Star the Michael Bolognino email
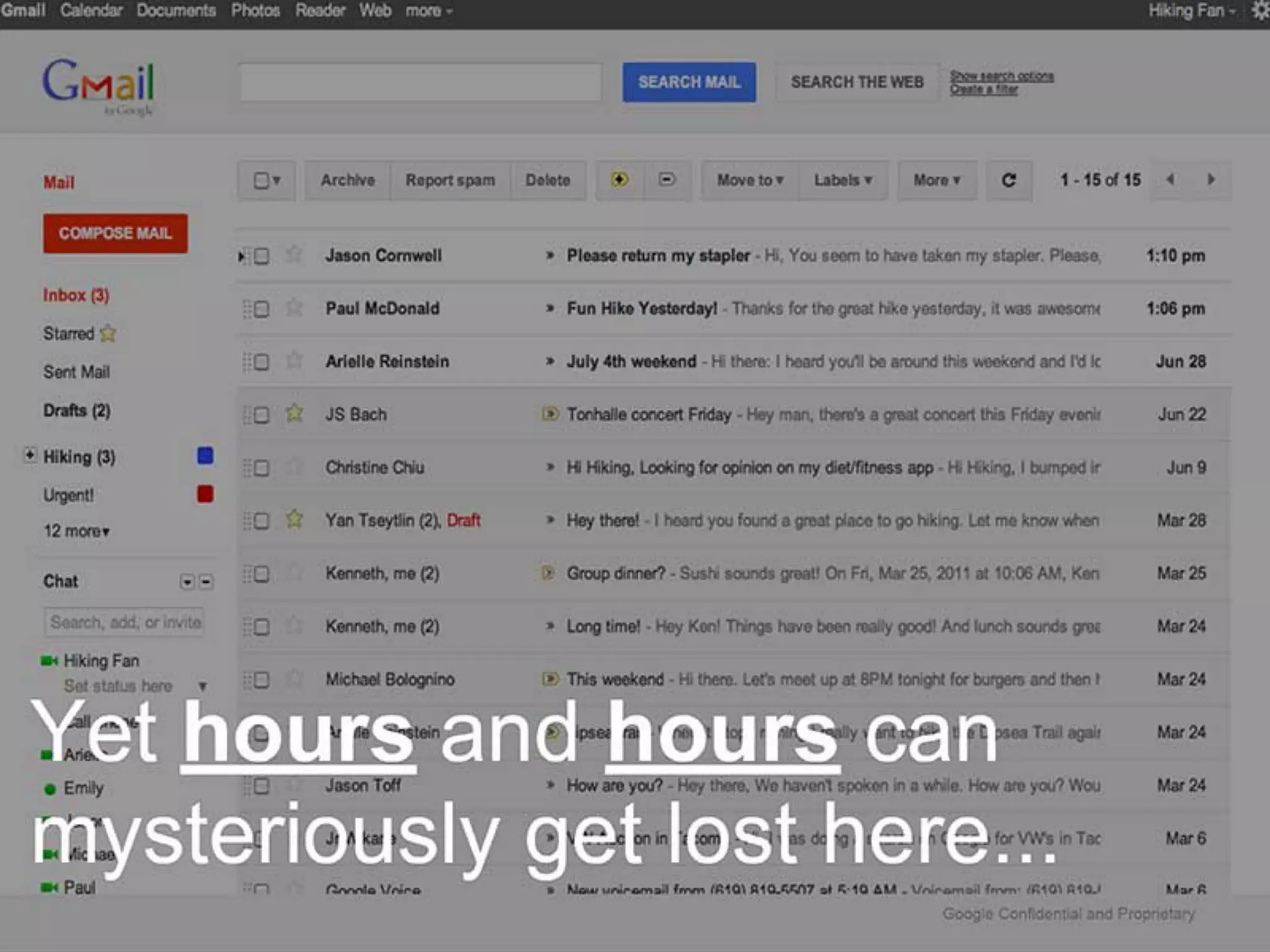The height and width of the screenshot is (952, 1270). (x=295, y=678)
